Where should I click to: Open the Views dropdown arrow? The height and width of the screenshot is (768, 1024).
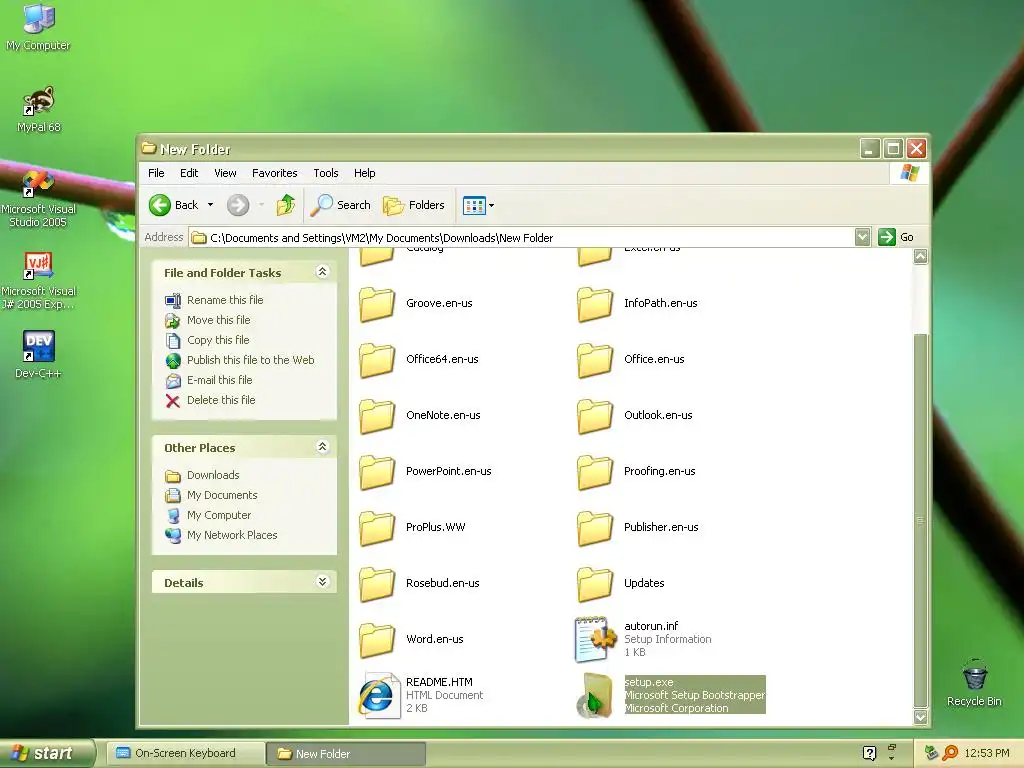pyautogui.click(x=492, y=206)
